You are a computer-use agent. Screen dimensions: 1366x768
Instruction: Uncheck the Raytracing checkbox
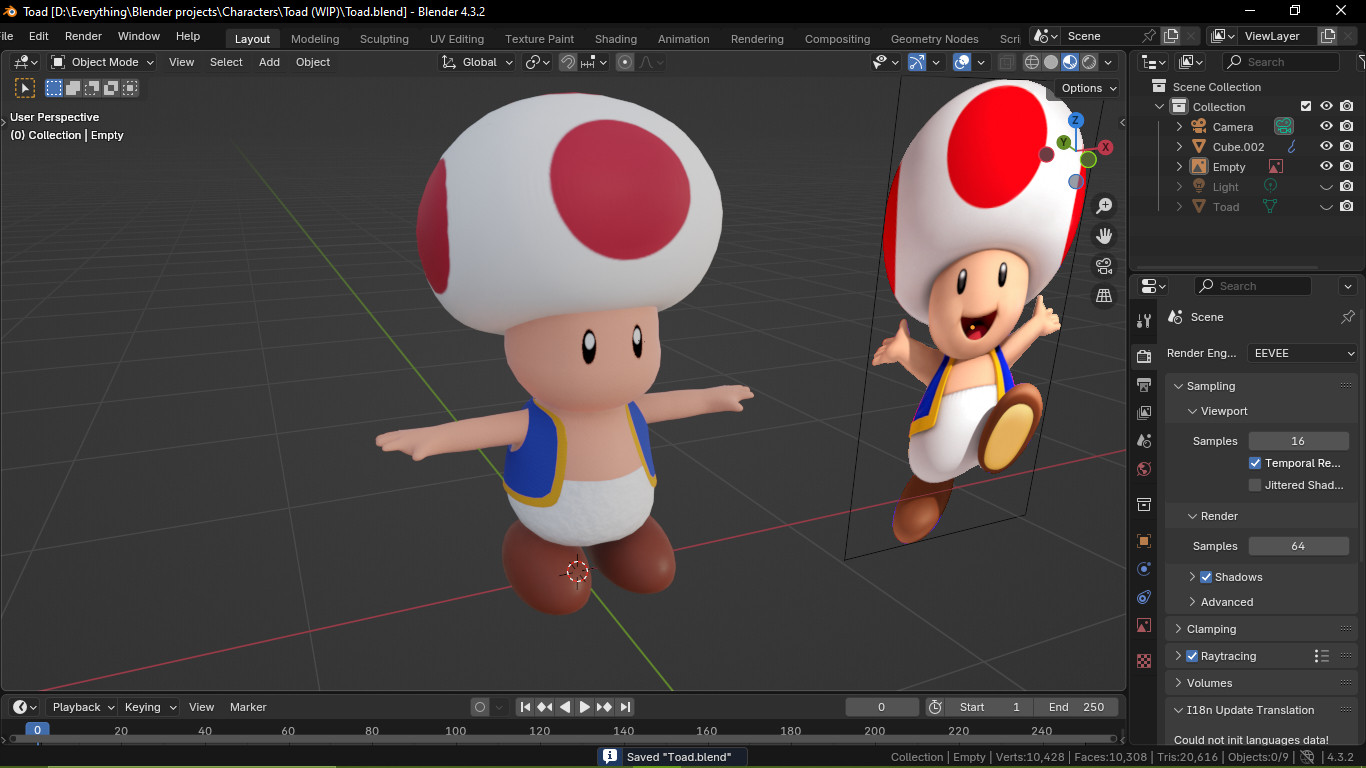(1192, 656)
